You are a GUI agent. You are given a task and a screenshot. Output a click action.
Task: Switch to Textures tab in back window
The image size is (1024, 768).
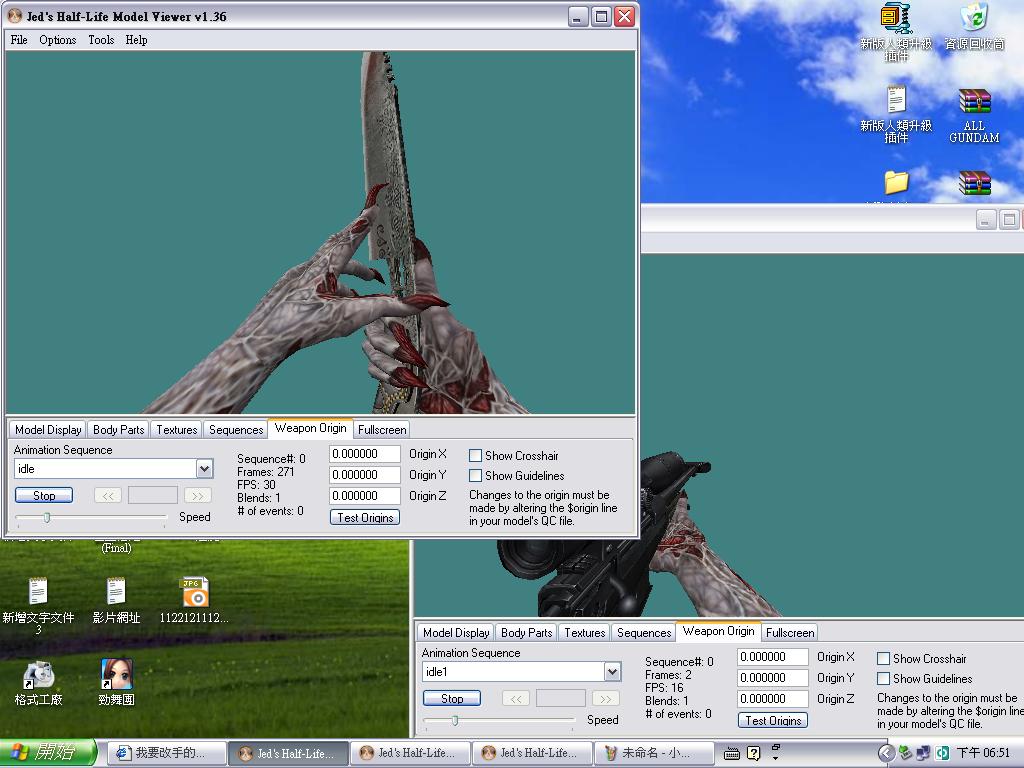pos(584,633)
